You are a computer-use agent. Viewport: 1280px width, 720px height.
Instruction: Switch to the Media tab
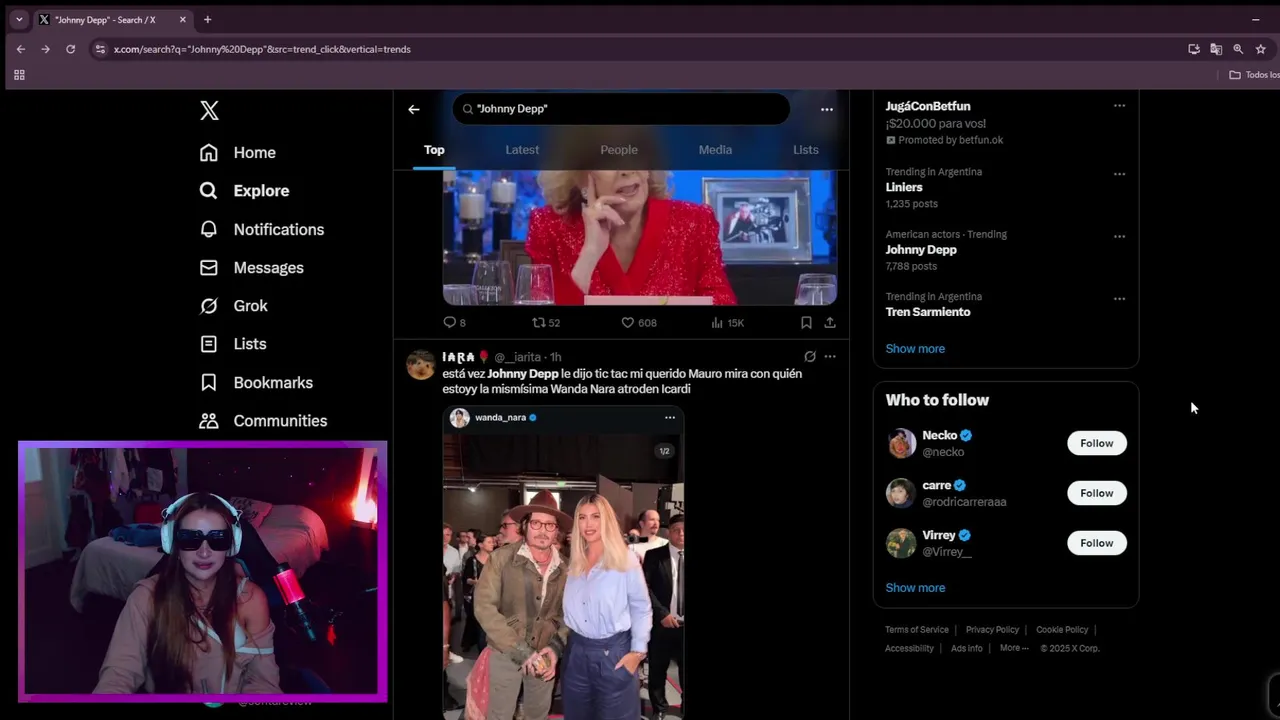[x=715, y=150]
